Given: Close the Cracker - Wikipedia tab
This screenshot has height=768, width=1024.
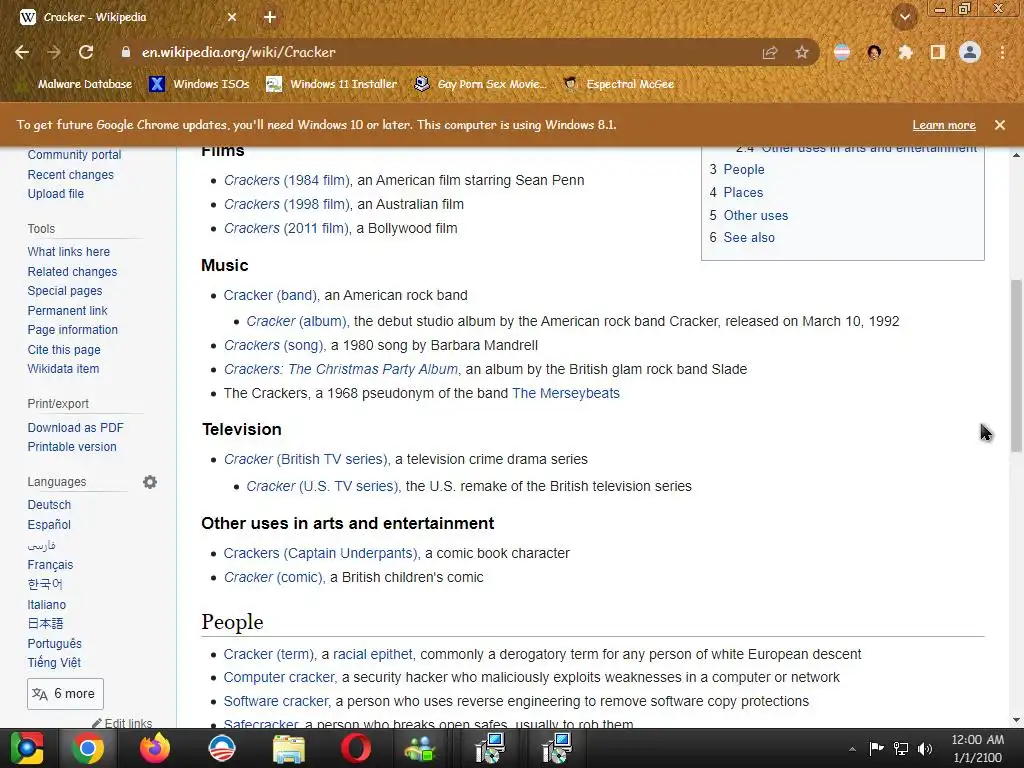Looking at the screenshot, I should tap(232, 17).
